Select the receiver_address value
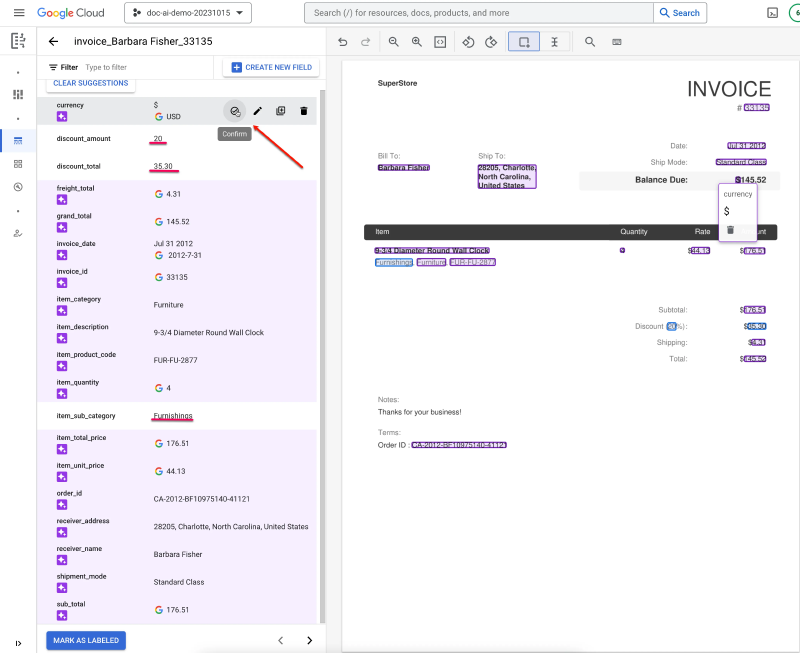This screenshot has width=800, height=653. coord(231,526)
